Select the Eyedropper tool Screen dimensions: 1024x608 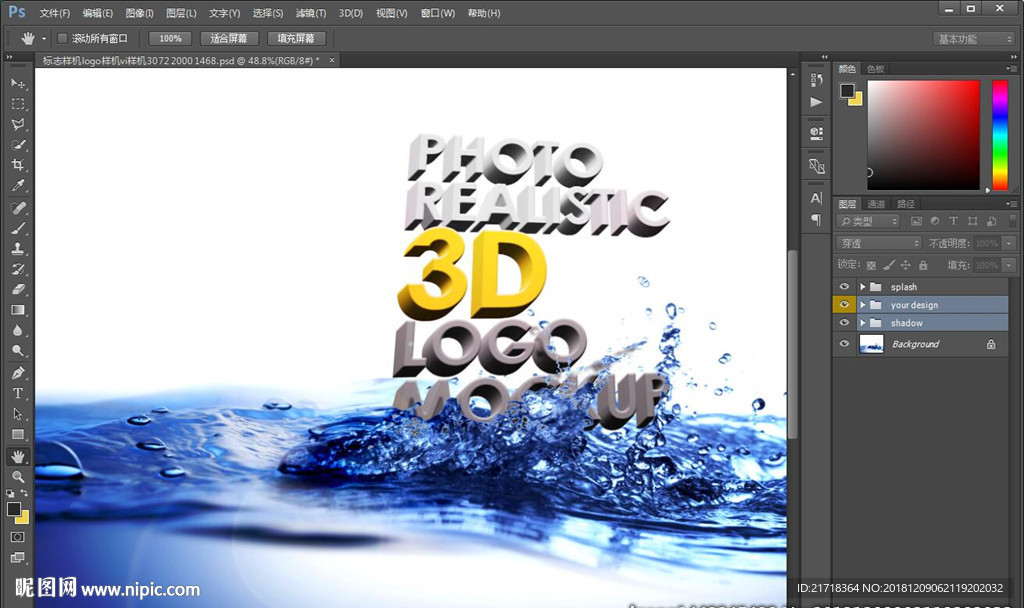pos(18,185)
